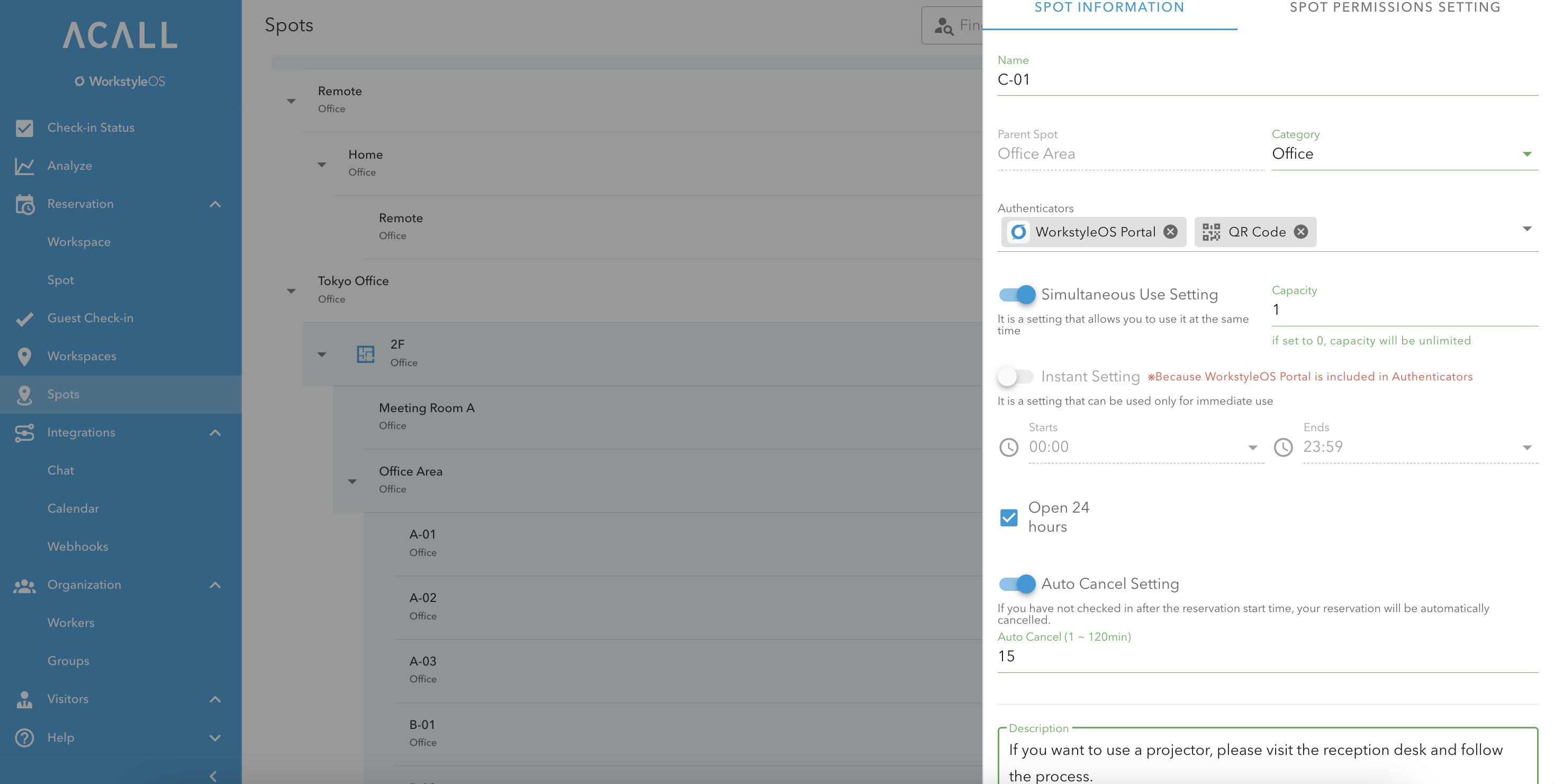Viewport: 1554px width, 784px height.
Task: Click the WorkstyleOS Portal logo icon
Action: tap(1019, 232)
